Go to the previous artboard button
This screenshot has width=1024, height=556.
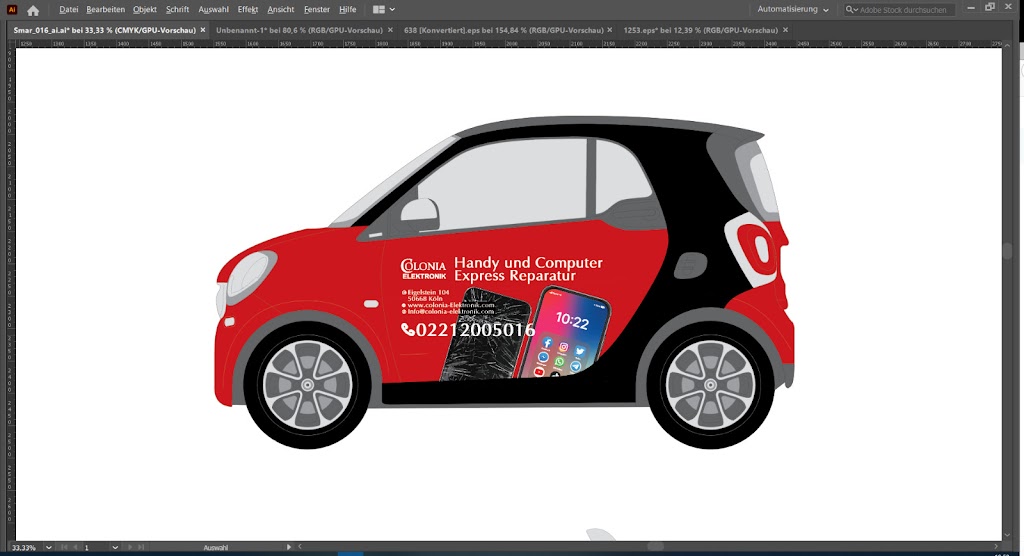75,548
